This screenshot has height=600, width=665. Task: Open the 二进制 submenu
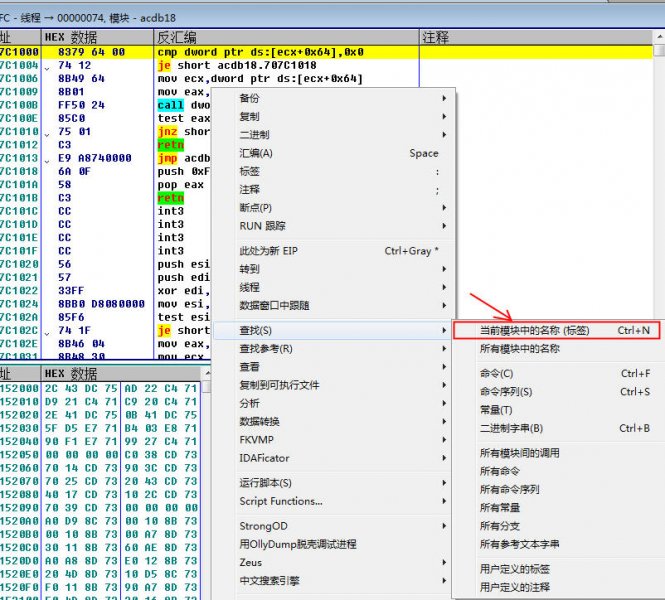point(333,134)
